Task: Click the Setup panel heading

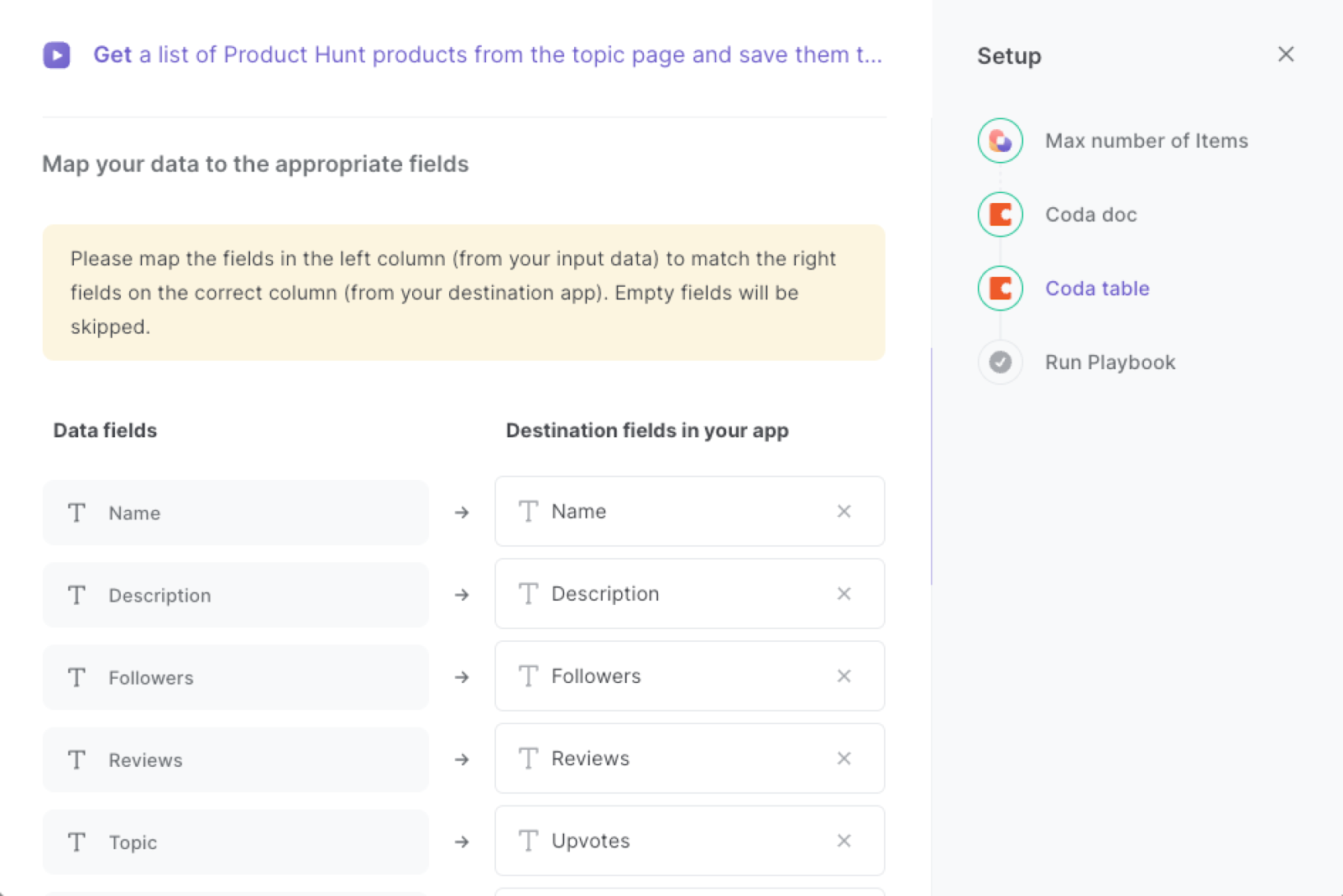Action: [1009, 56]
